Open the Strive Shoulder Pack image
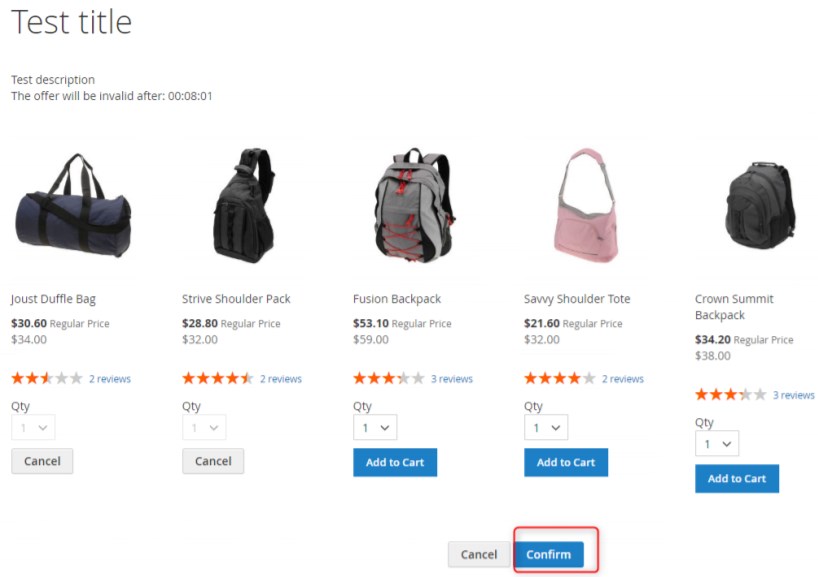The width and height of the screenshot is (818, 577). [x=244, y=206]
